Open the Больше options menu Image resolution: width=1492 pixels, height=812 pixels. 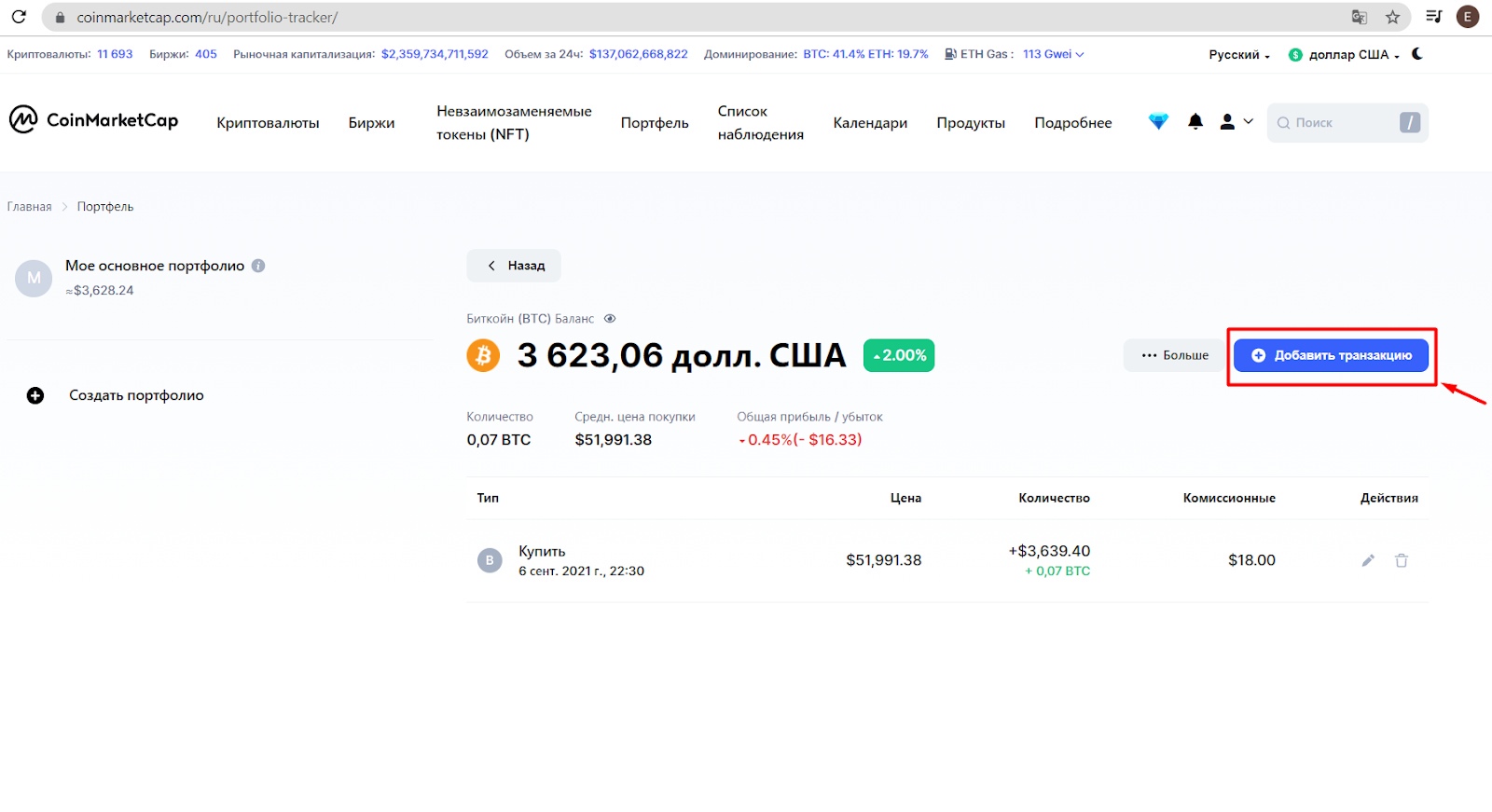tap(1175, 355)
